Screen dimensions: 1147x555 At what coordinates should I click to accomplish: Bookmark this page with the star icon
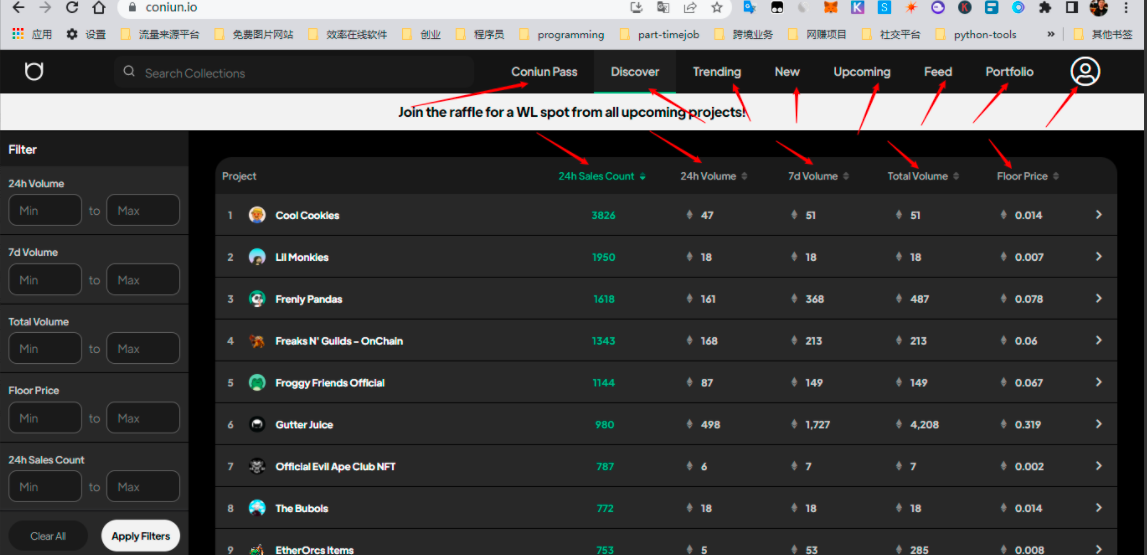click(716, 8)
